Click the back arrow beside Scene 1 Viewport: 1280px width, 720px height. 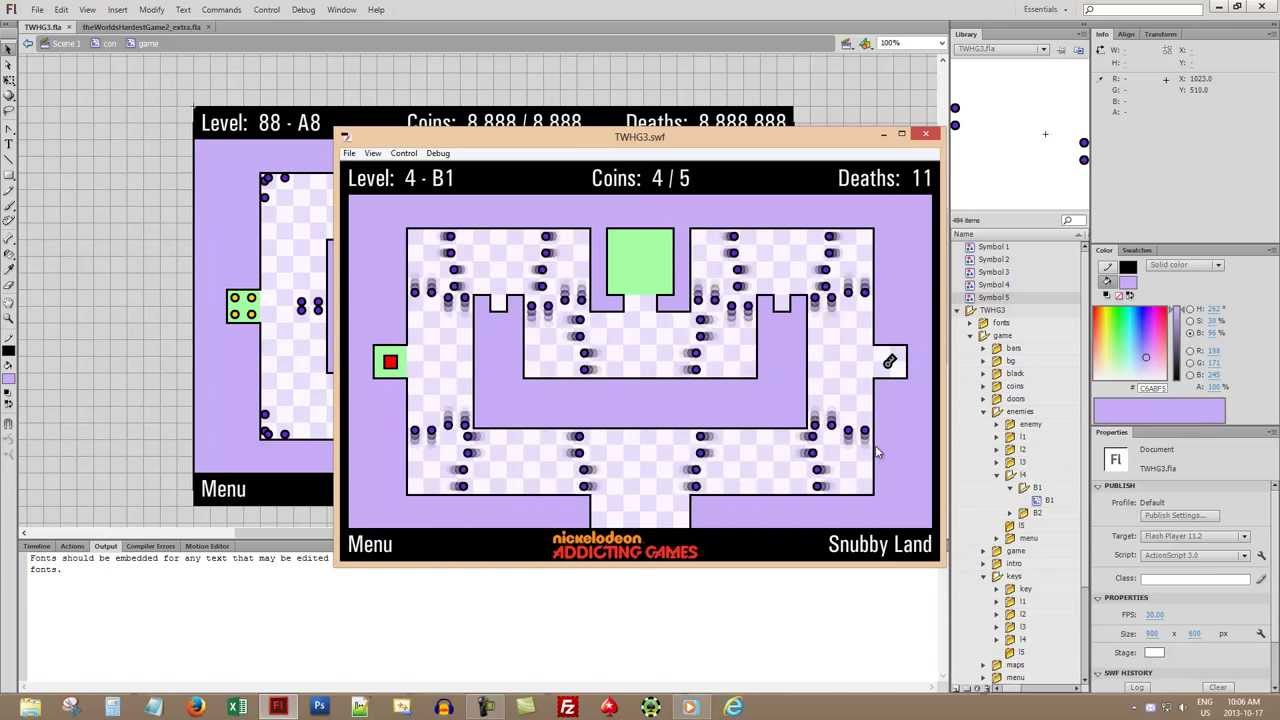tap(29, 43)
